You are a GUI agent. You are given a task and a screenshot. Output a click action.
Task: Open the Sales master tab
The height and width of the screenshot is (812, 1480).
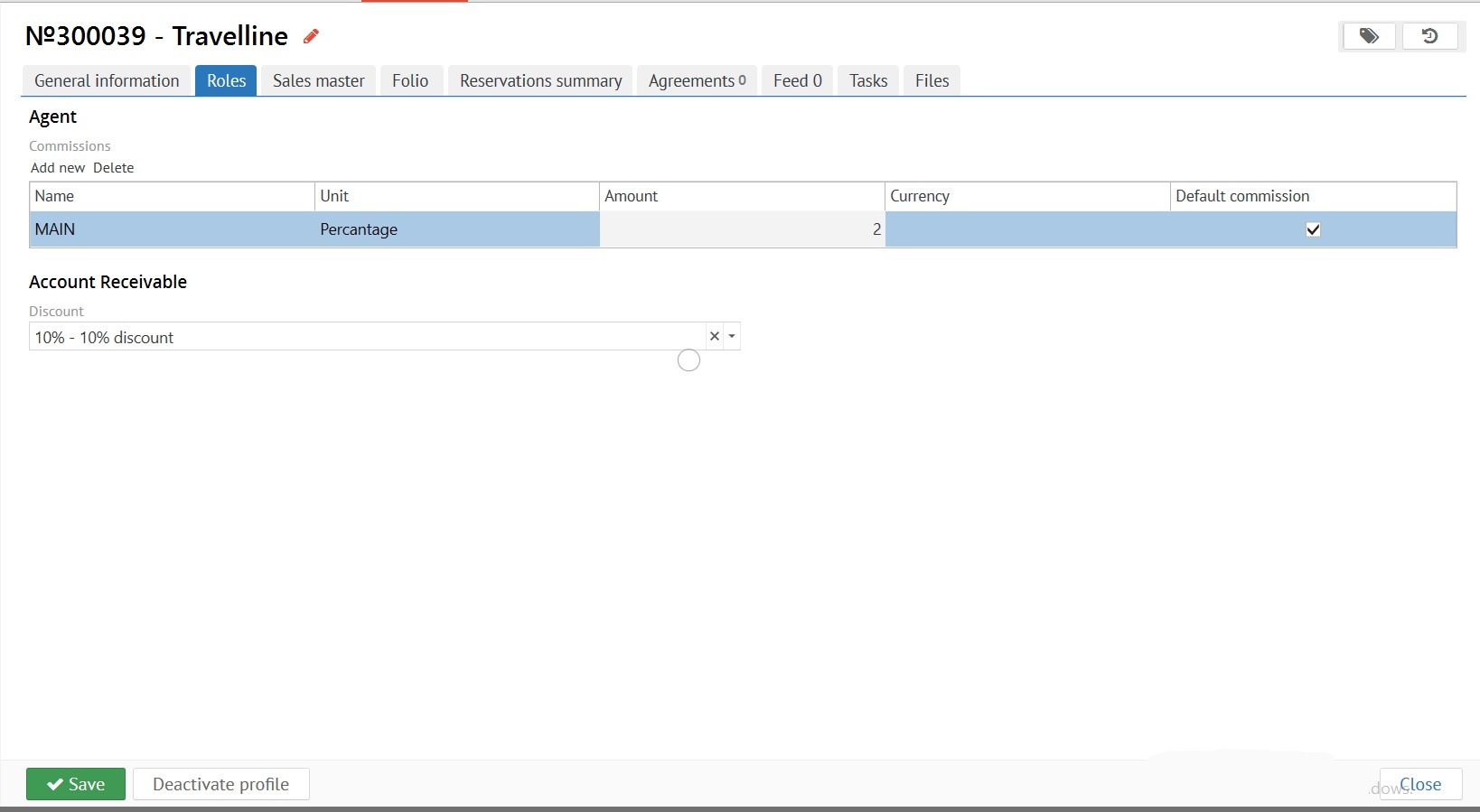(x=318, y=80)
